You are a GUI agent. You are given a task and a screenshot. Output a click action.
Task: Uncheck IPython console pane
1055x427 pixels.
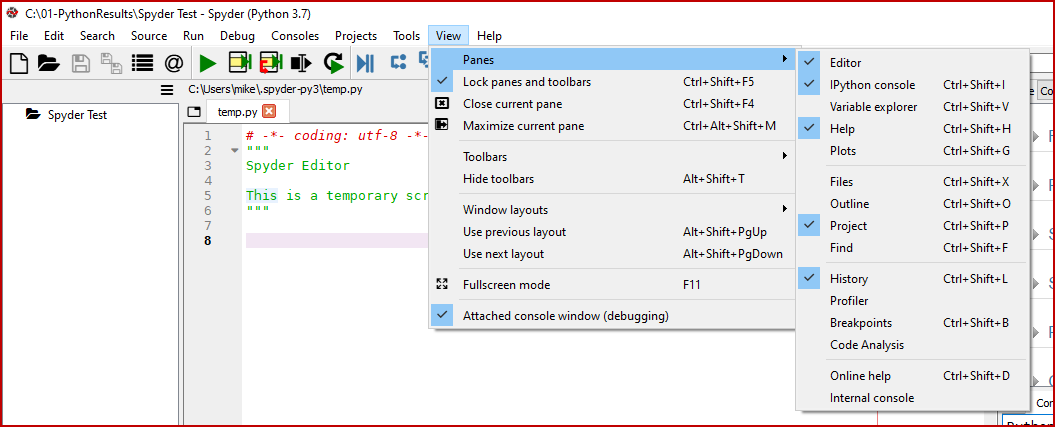(912, 85)
